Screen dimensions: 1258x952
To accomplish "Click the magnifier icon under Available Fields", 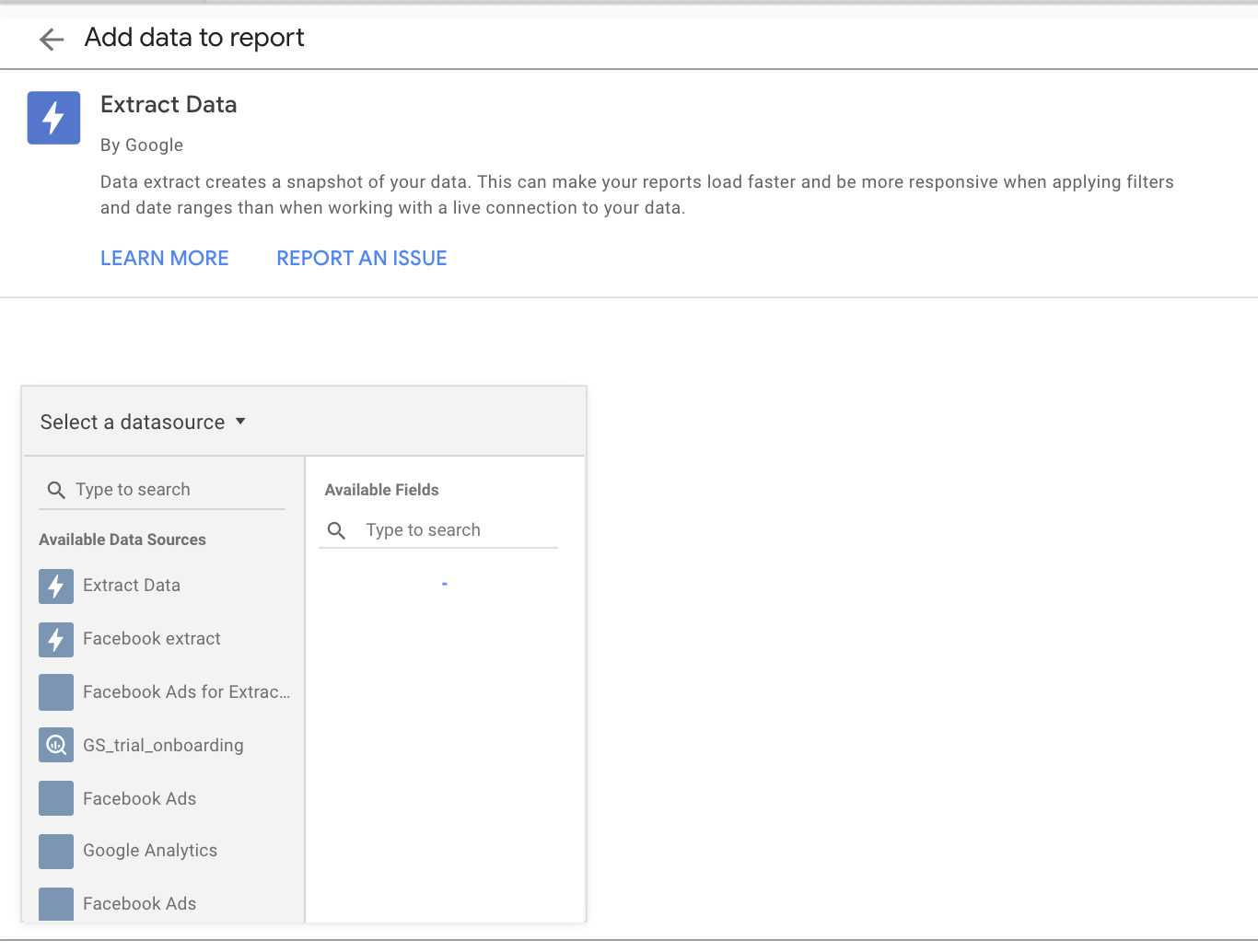I will point(337,530).
